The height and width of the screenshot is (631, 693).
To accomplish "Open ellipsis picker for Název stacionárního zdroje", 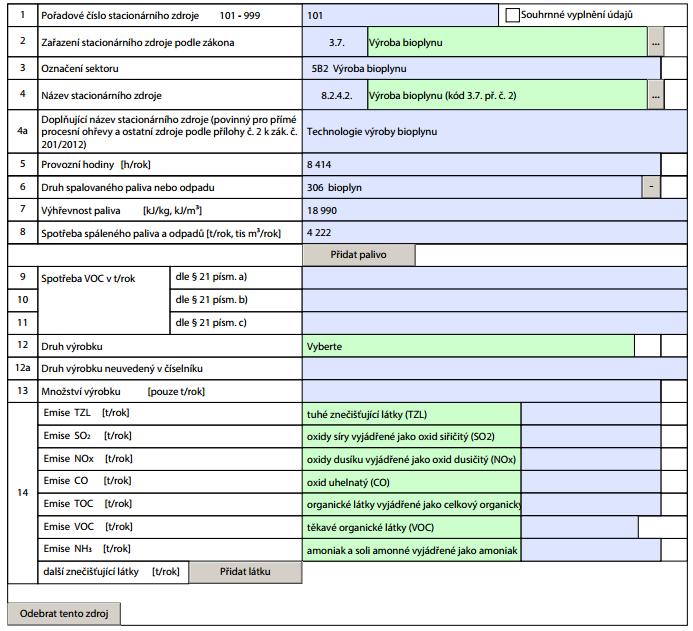I will (x=655, y=95).
